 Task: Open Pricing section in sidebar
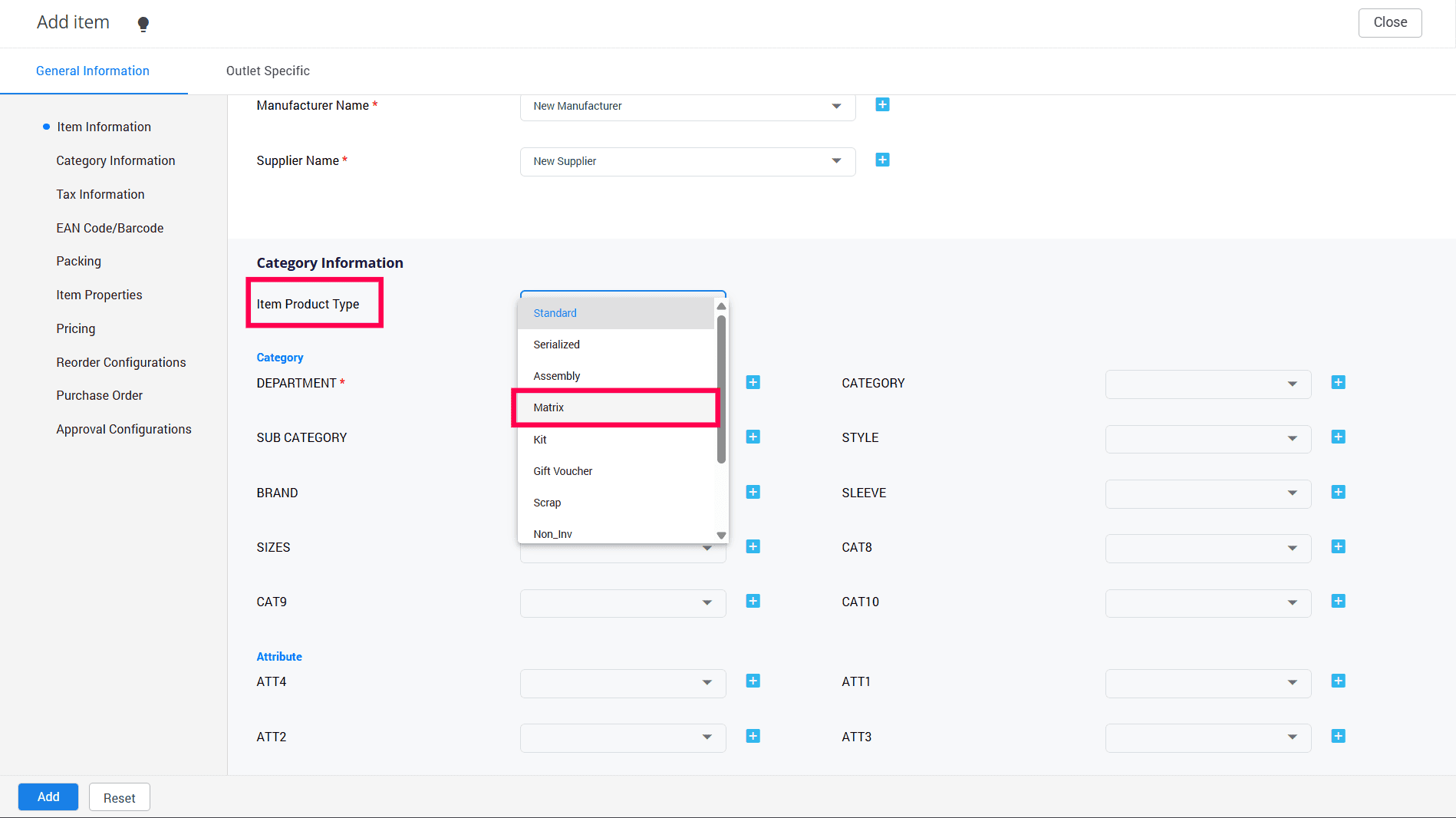tap(76, 328)
